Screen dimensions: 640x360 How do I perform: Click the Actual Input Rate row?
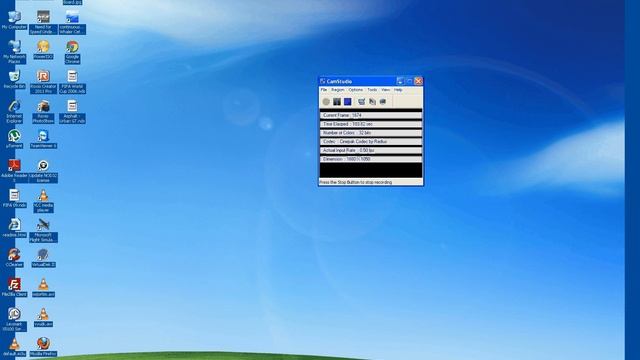pyautogui.click(x=371, y=151)
